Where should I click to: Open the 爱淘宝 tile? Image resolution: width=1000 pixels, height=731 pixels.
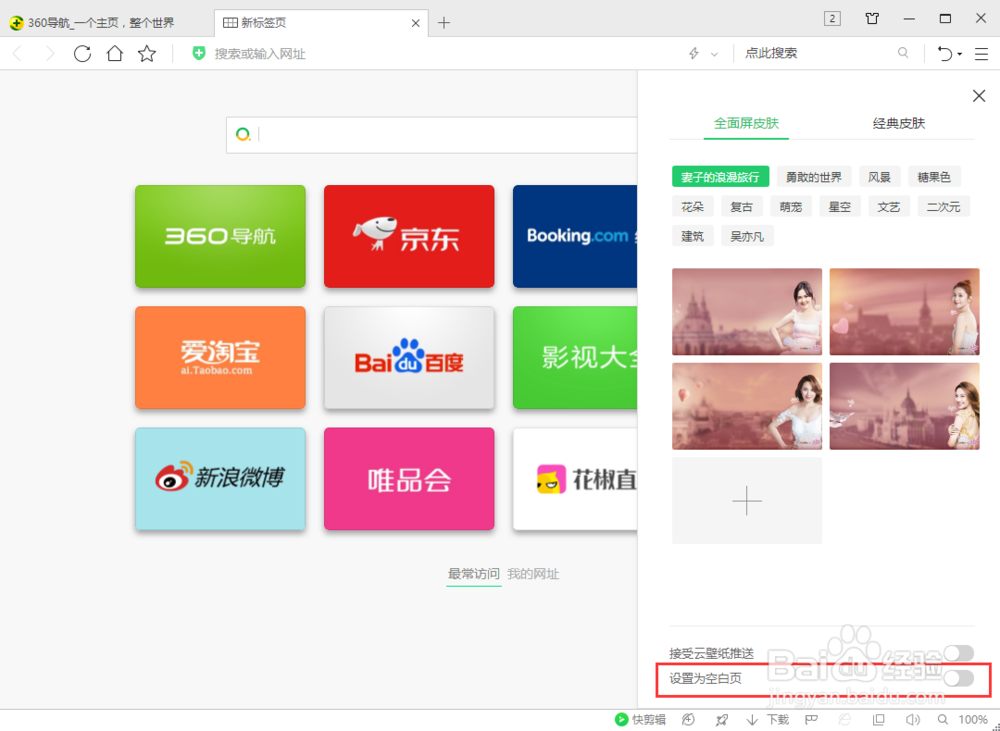pos(220,357)
